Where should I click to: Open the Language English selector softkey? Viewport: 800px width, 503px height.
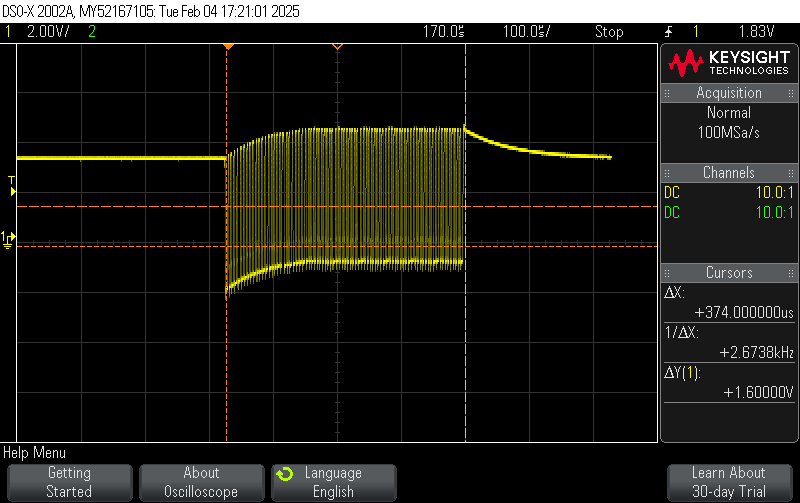click(x=333, y=482)
